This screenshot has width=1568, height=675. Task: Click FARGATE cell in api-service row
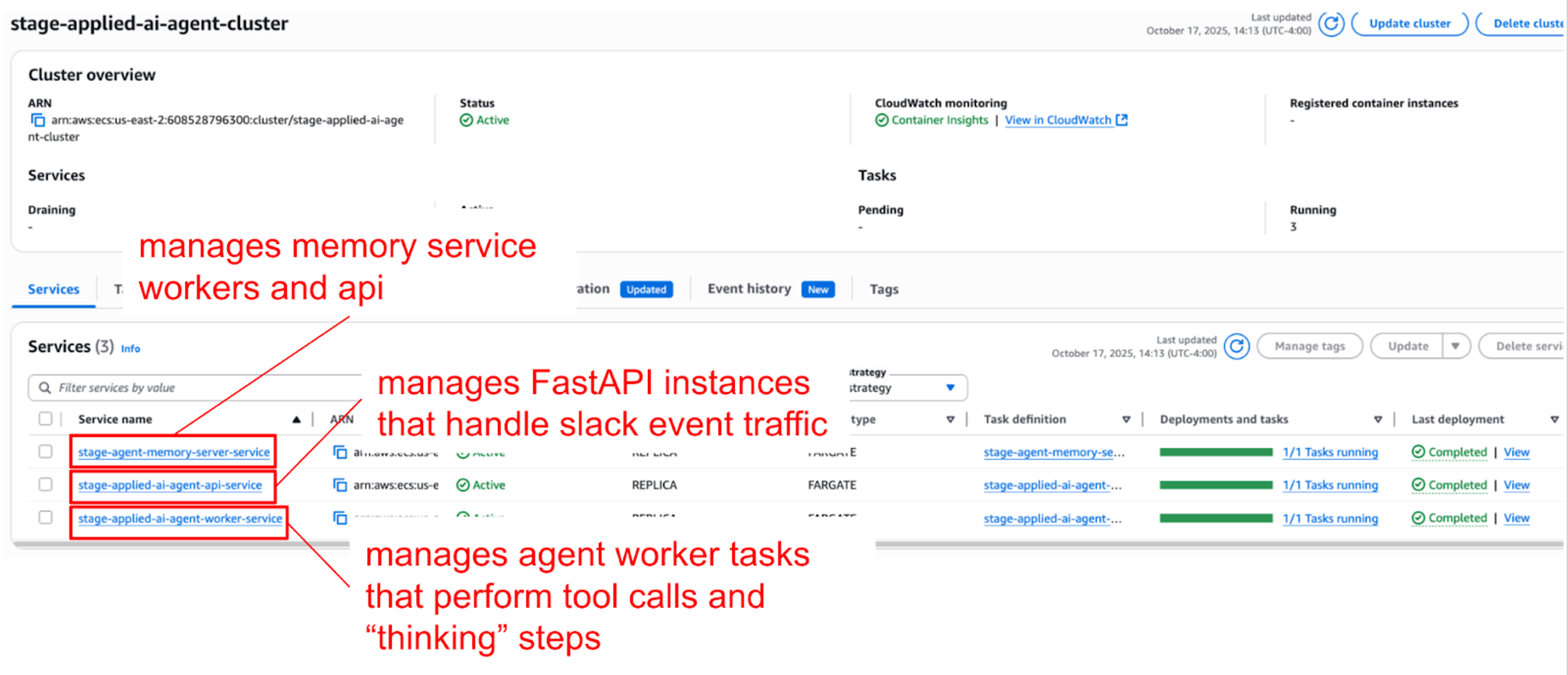[x=831, y=485]
